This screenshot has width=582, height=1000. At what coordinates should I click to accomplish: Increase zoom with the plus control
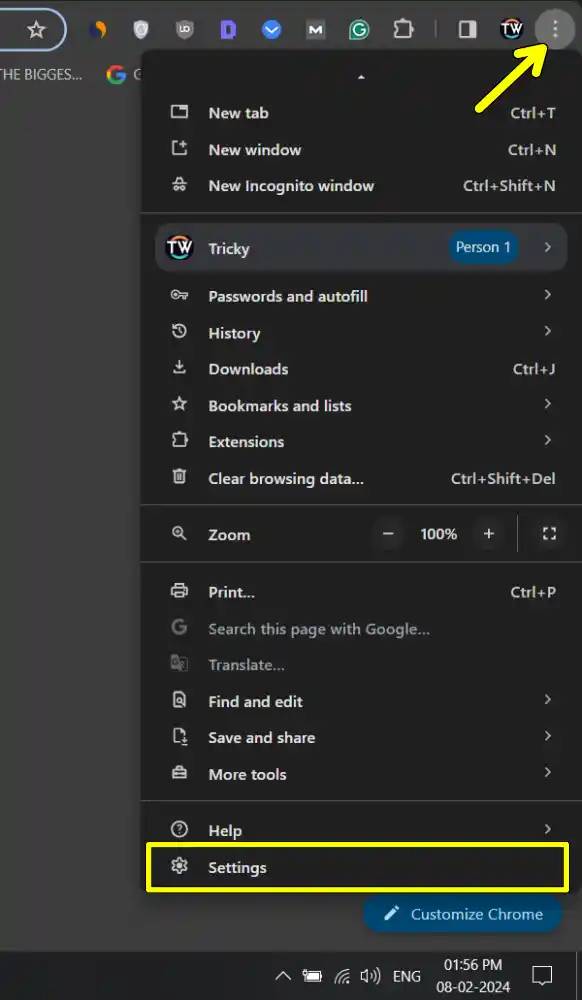coord(489,533)
